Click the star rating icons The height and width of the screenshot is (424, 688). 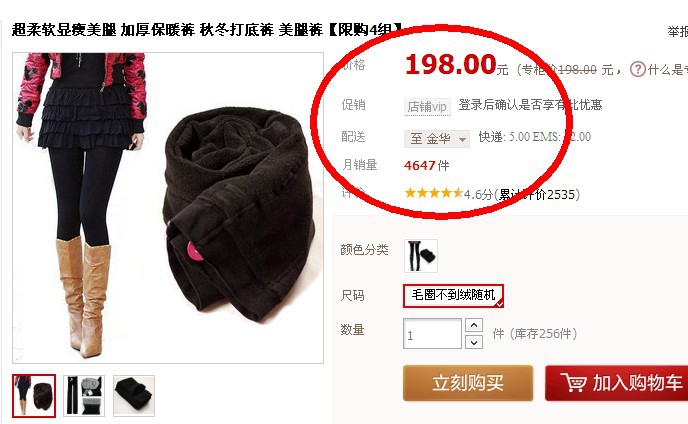434,193
